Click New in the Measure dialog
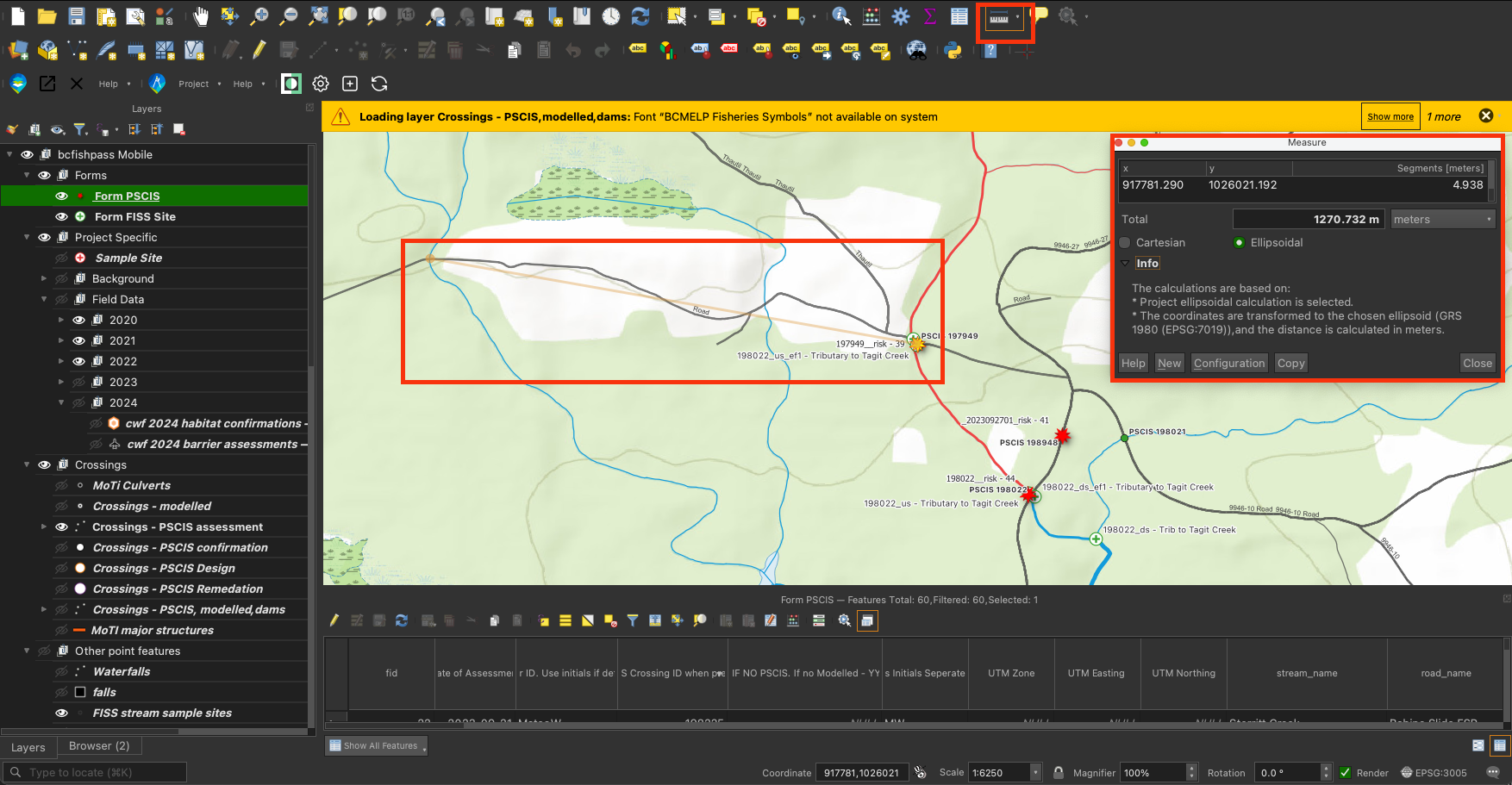 (1169, 363)
